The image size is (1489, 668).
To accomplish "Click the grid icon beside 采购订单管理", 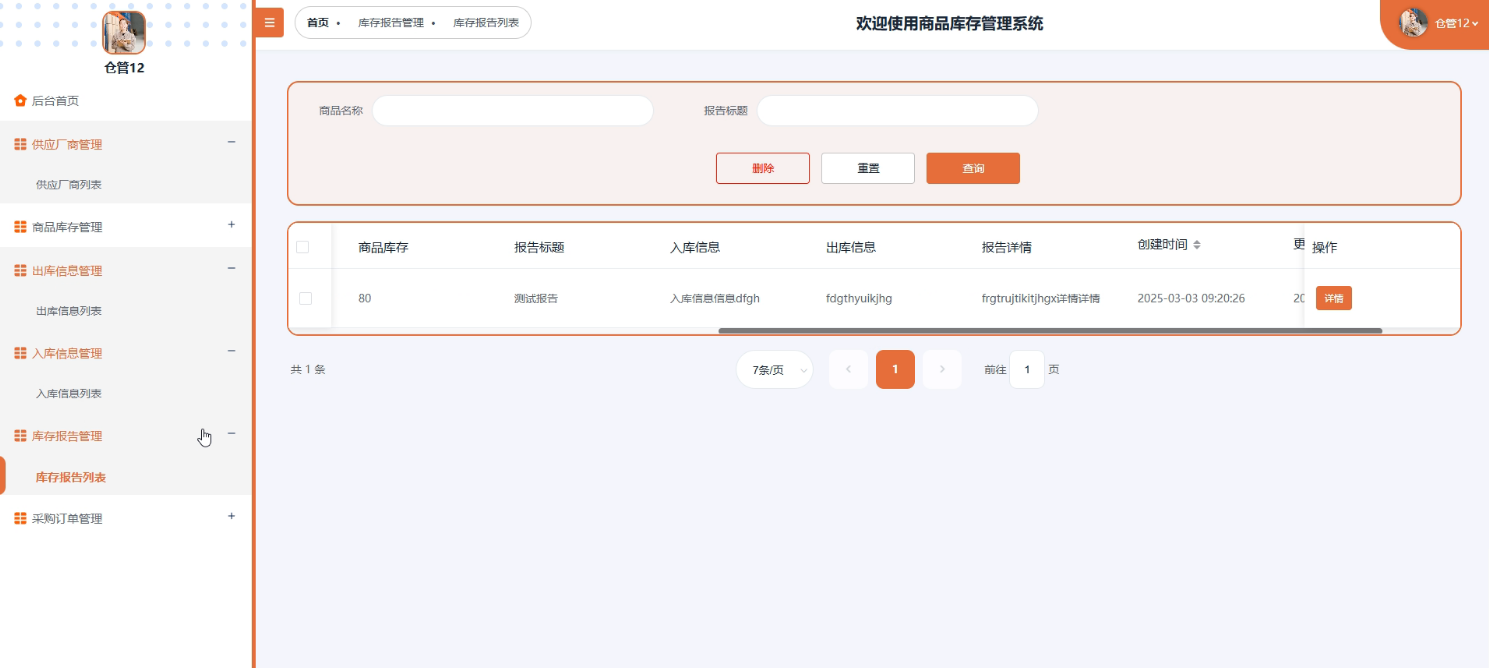I will point(20,519).
